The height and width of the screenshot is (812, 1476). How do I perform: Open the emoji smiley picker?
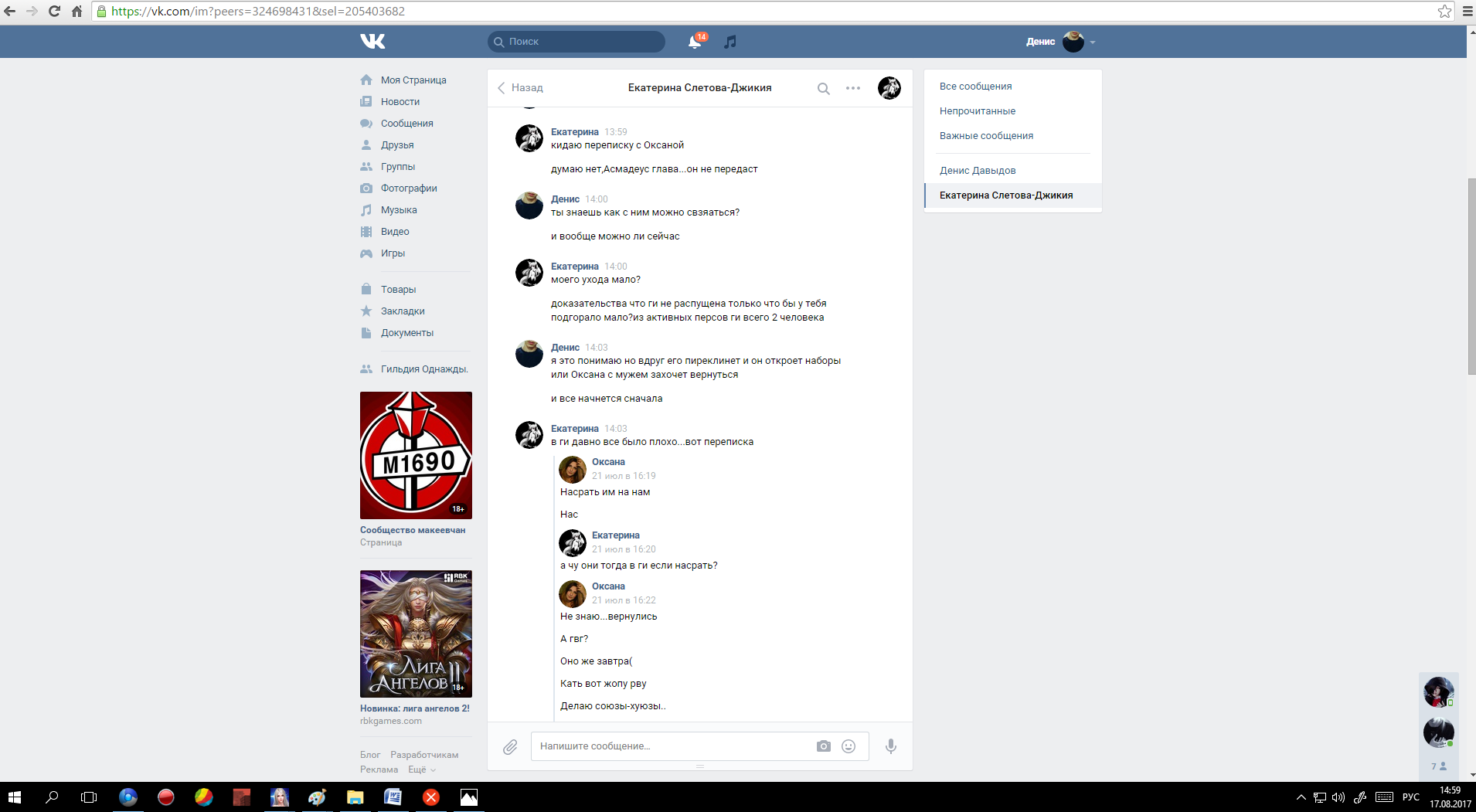tap(849, 746)
